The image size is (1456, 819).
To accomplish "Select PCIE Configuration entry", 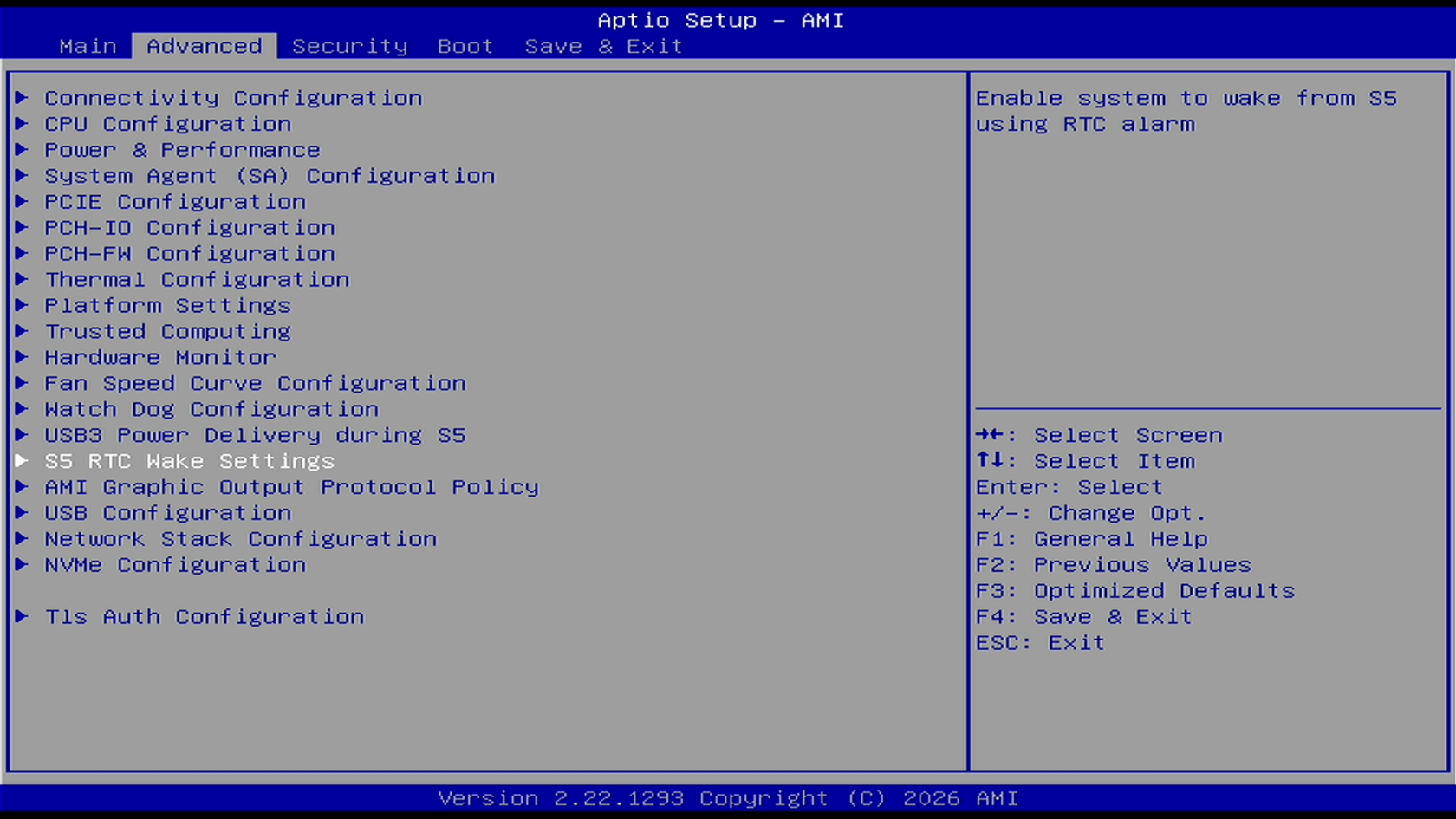I will coord(175,202).
